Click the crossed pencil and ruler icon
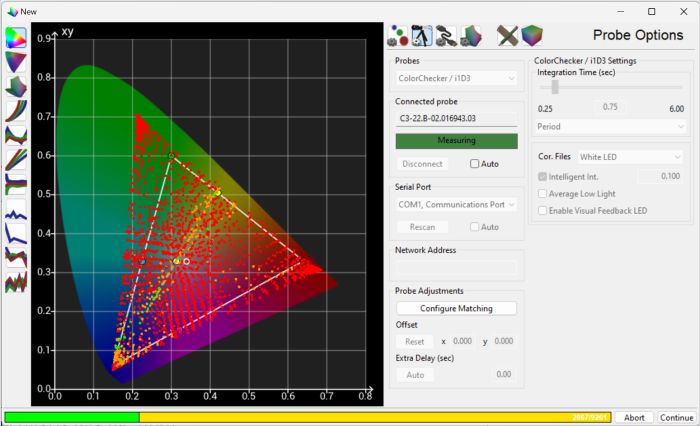Viewport: 700px width, 426px height. point(508,36)
